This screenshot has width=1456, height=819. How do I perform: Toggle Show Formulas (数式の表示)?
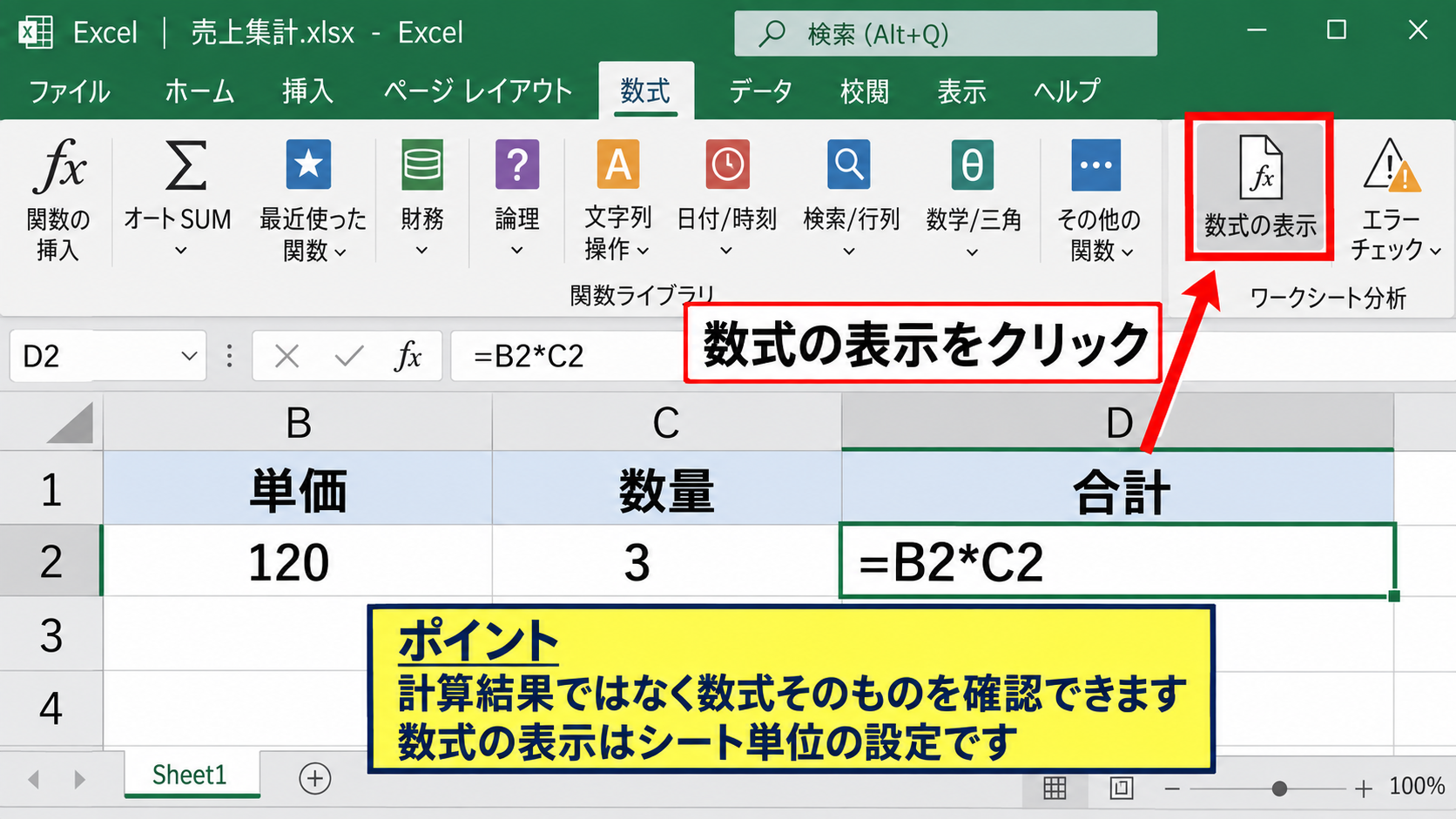pos(1259,186)
